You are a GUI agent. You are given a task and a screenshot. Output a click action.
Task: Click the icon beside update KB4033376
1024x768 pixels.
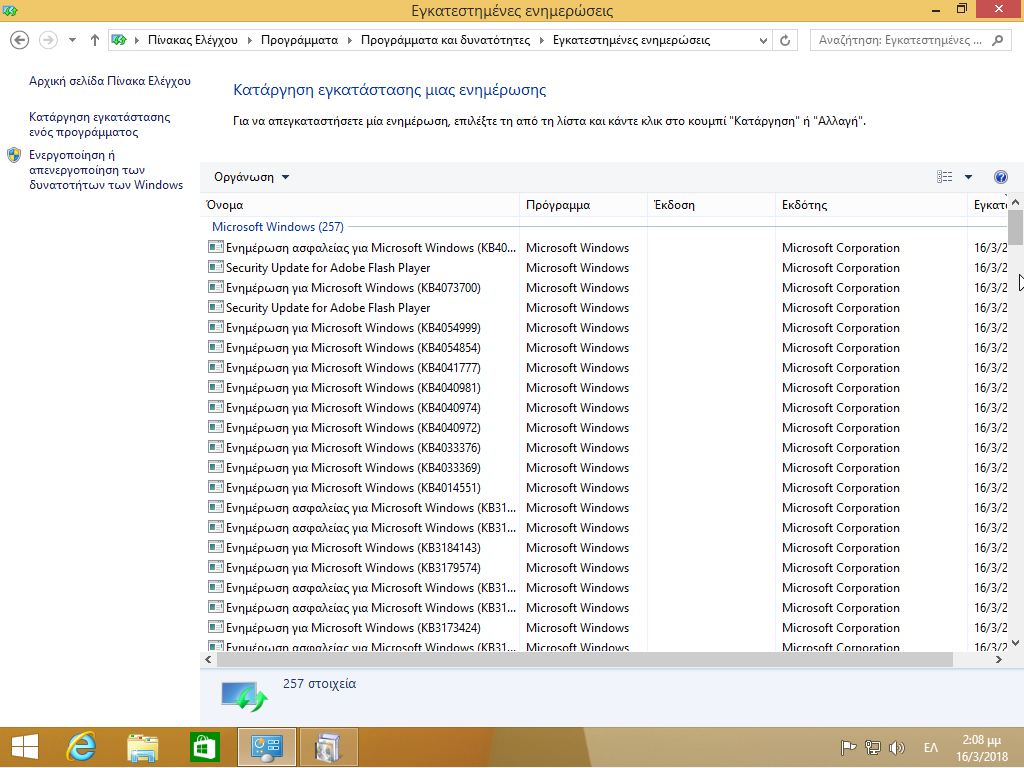[216, 447]
